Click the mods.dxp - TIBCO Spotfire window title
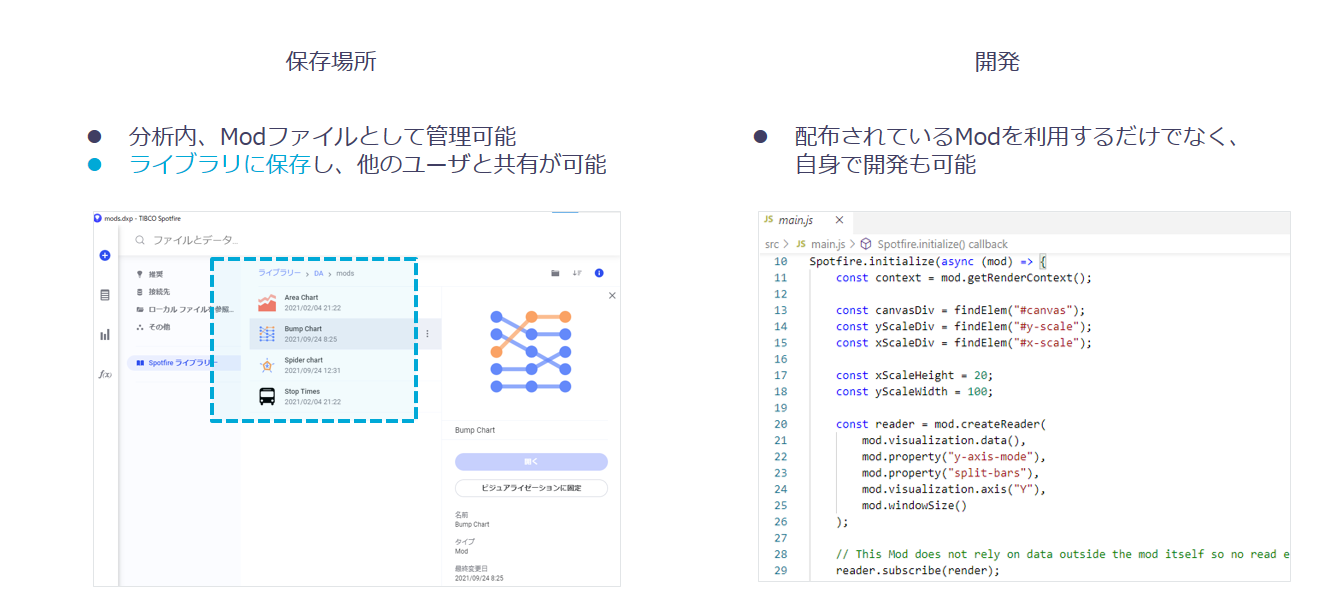Screen dimensions: 1334x608 (x=143, y=218)
